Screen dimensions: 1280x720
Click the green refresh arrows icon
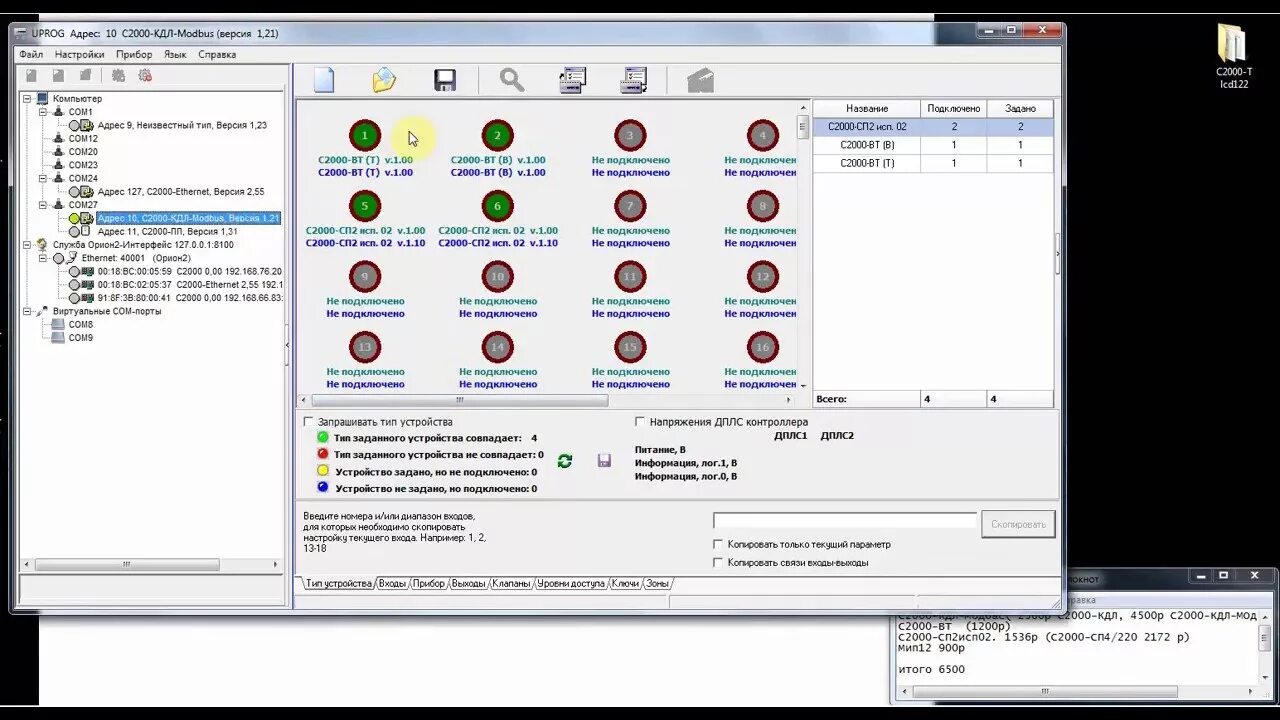pos(565,461)
